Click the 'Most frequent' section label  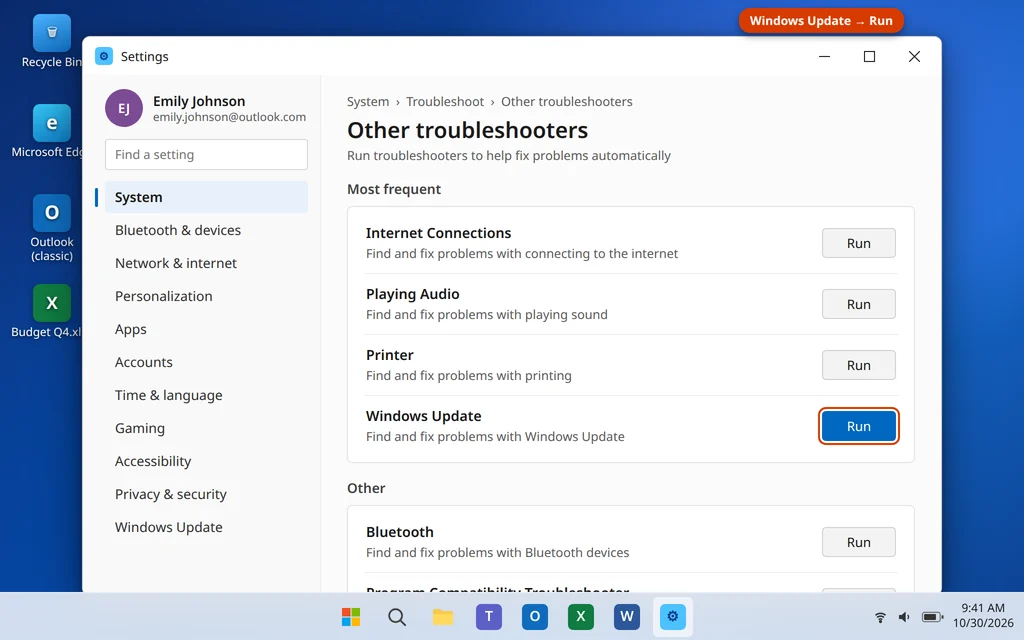tap(394, 189)
